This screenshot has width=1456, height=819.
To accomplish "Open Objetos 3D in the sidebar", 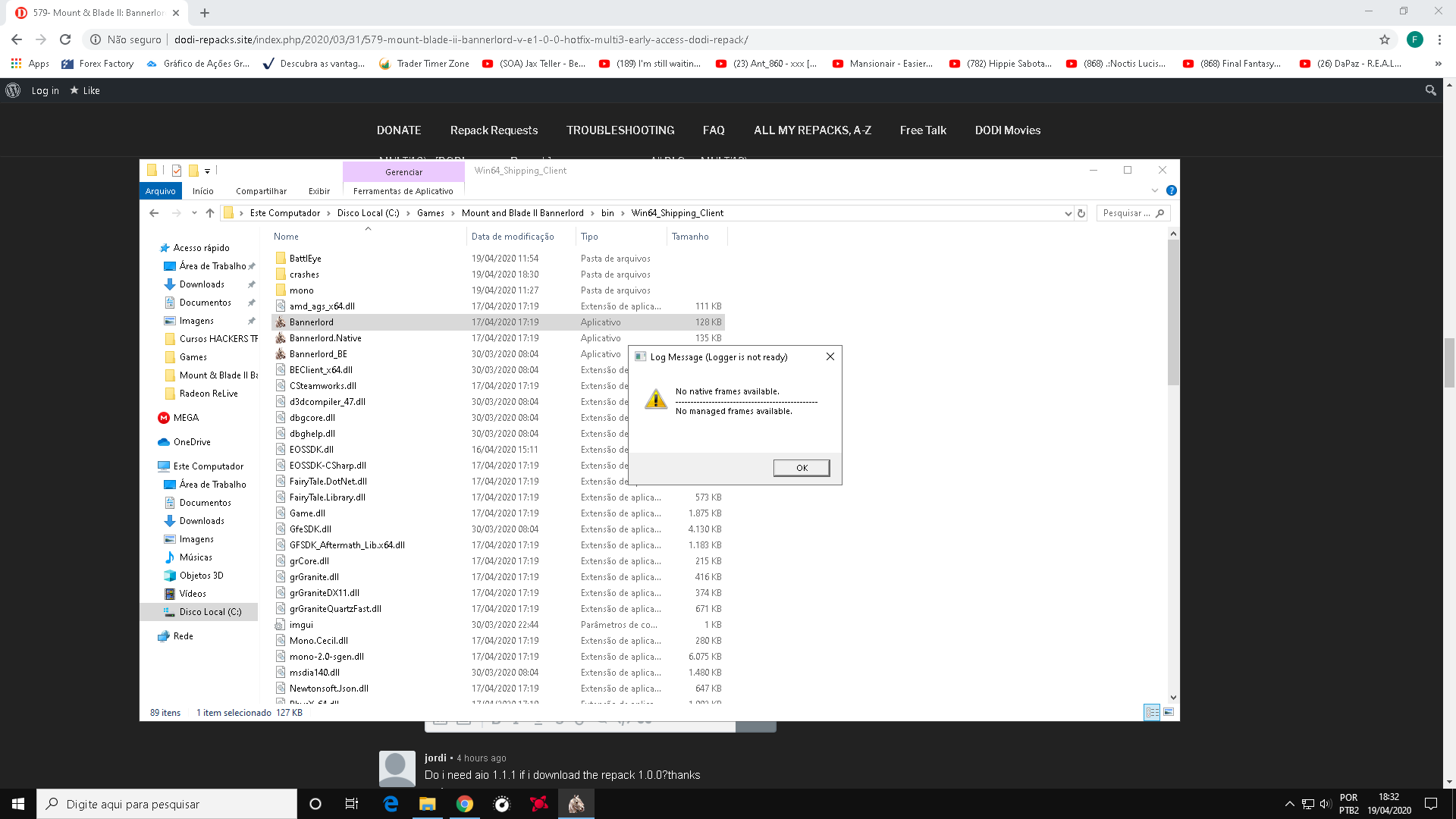I will (201, 576).
